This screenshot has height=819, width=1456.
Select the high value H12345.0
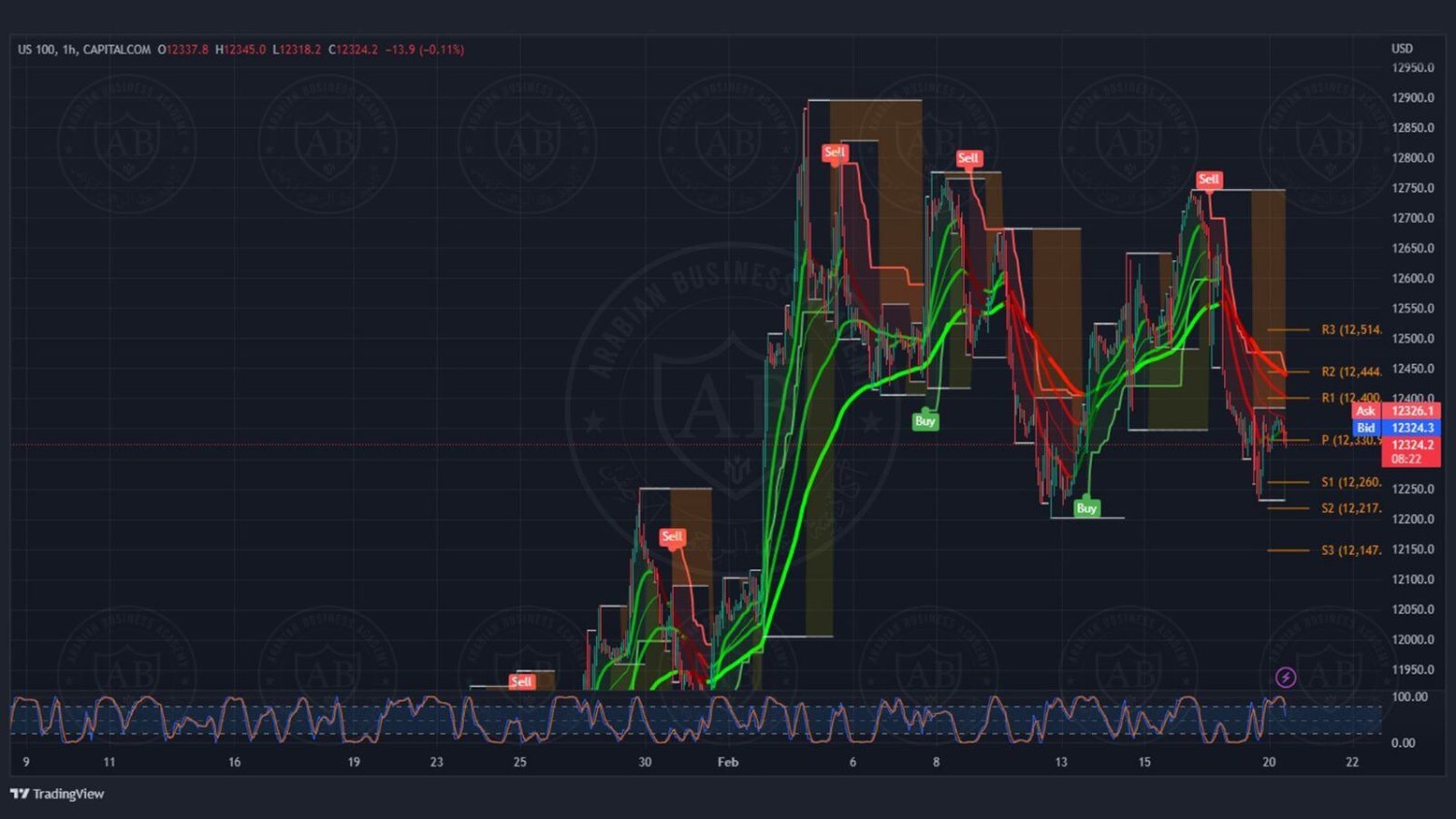[x=240, y=49]
